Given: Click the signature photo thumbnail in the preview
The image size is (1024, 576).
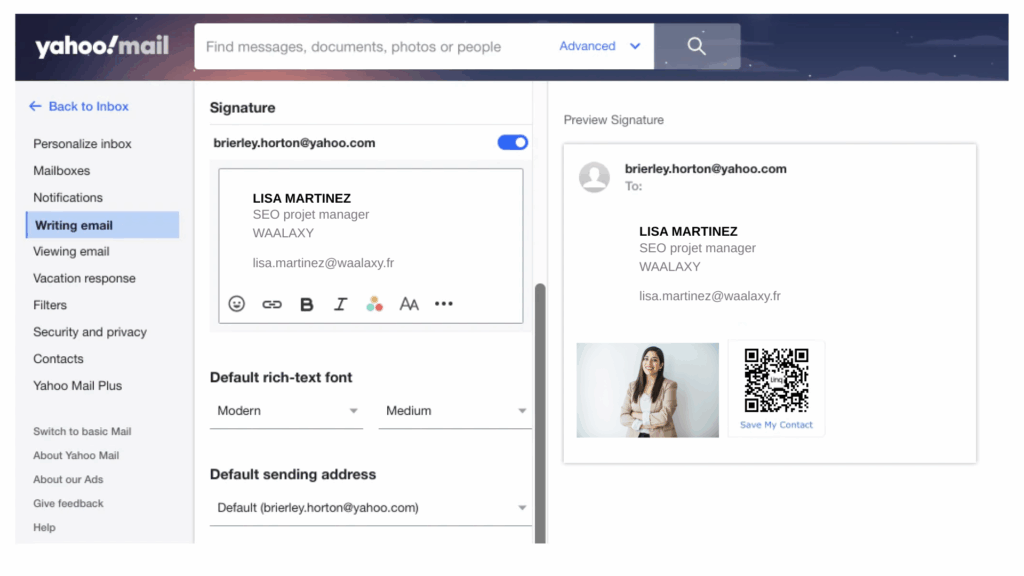Looking at the screenshot, I should coord(647,388).
